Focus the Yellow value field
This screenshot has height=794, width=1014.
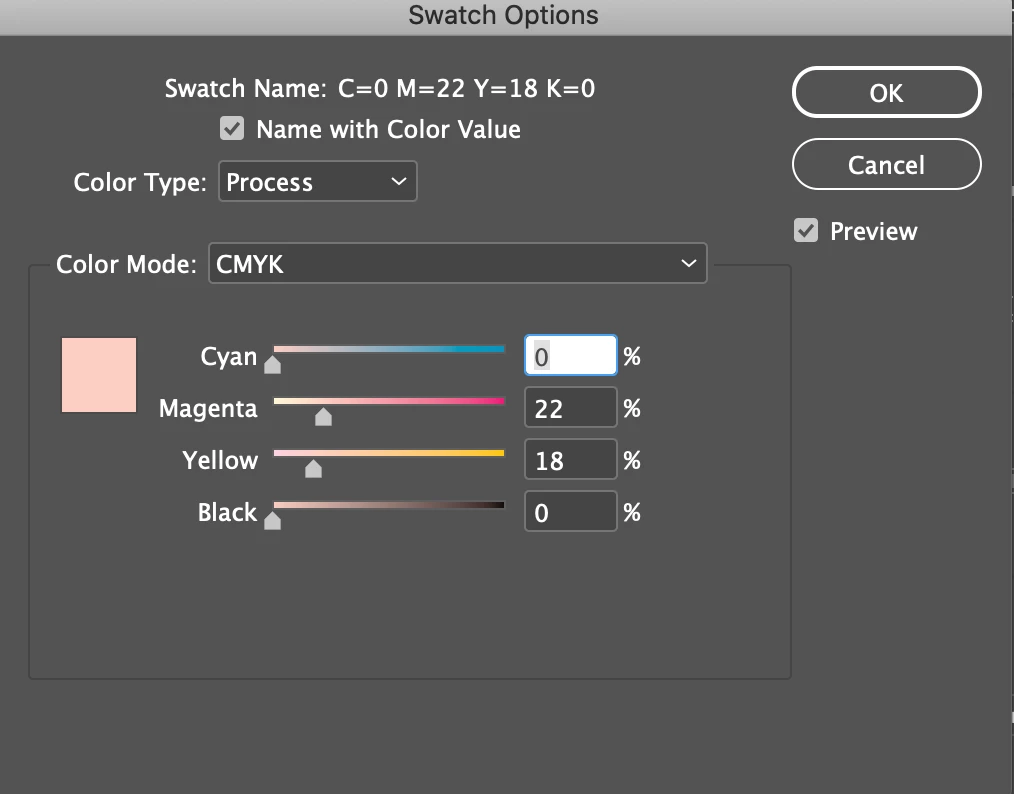[570, 460]
